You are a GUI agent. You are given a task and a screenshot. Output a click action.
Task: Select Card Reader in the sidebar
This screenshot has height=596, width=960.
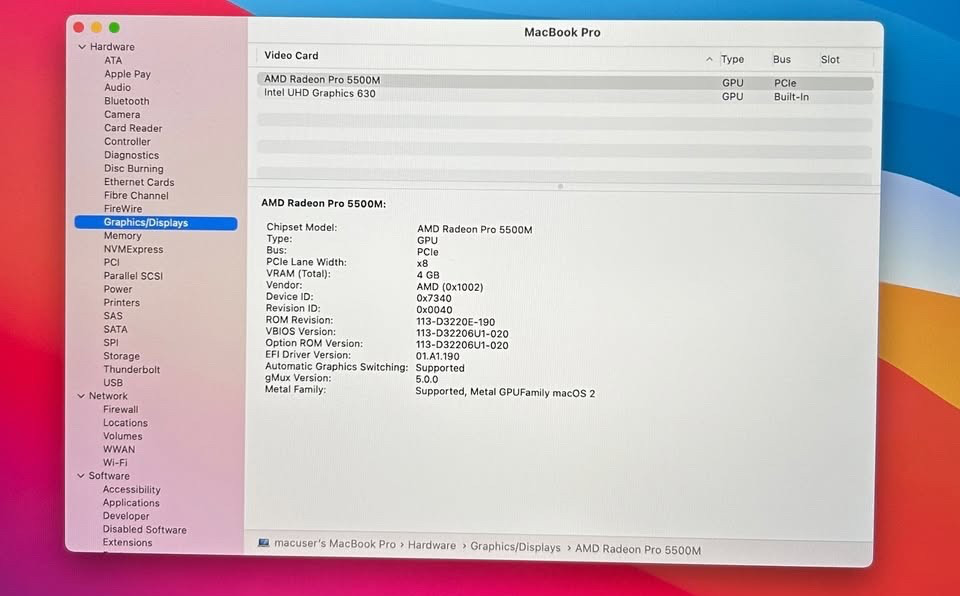133,128
